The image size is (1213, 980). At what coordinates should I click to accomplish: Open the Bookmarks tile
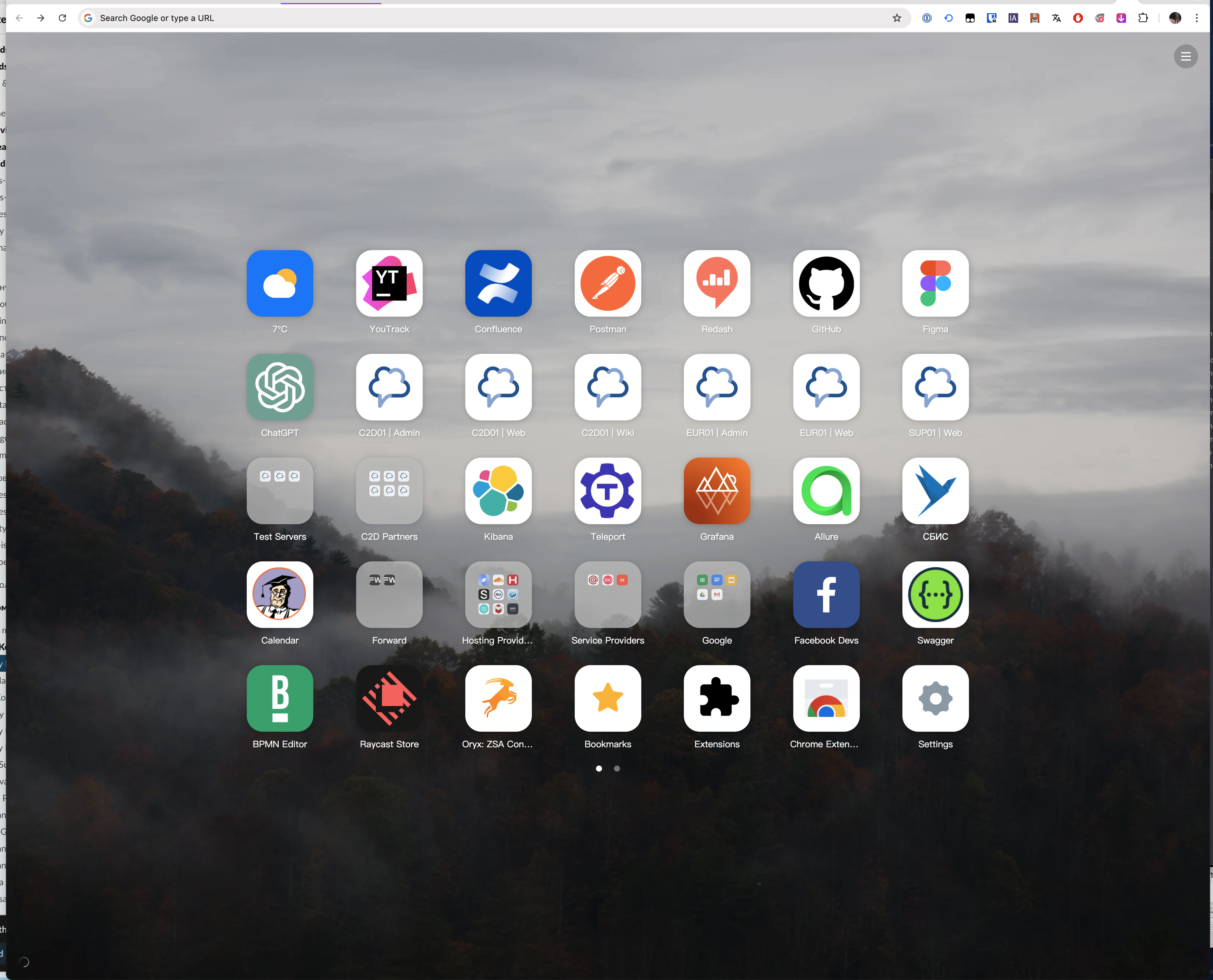point(607,698)
